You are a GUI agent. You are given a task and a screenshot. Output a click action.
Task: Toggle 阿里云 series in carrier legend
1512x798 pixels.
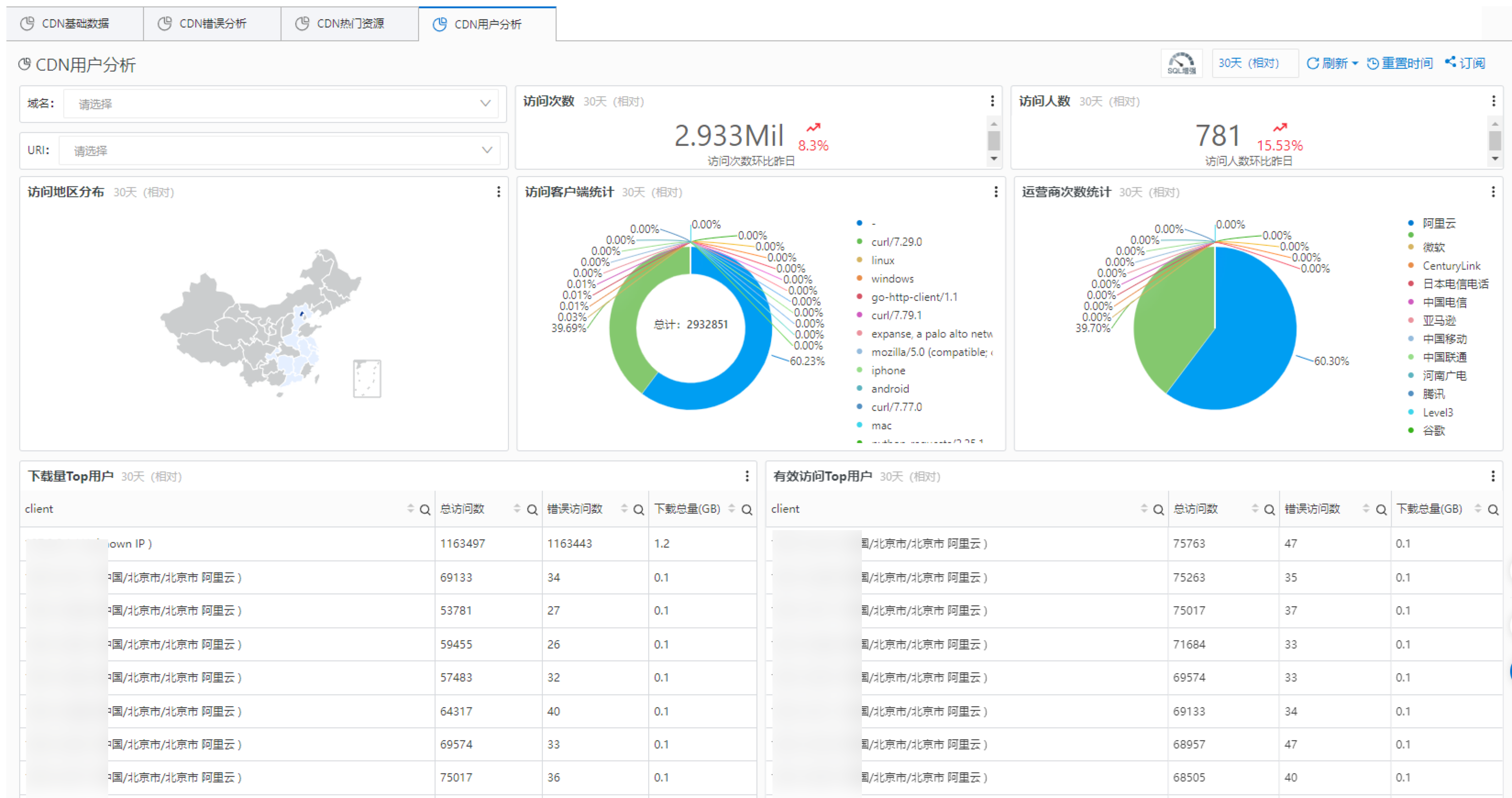(1438, 223)
